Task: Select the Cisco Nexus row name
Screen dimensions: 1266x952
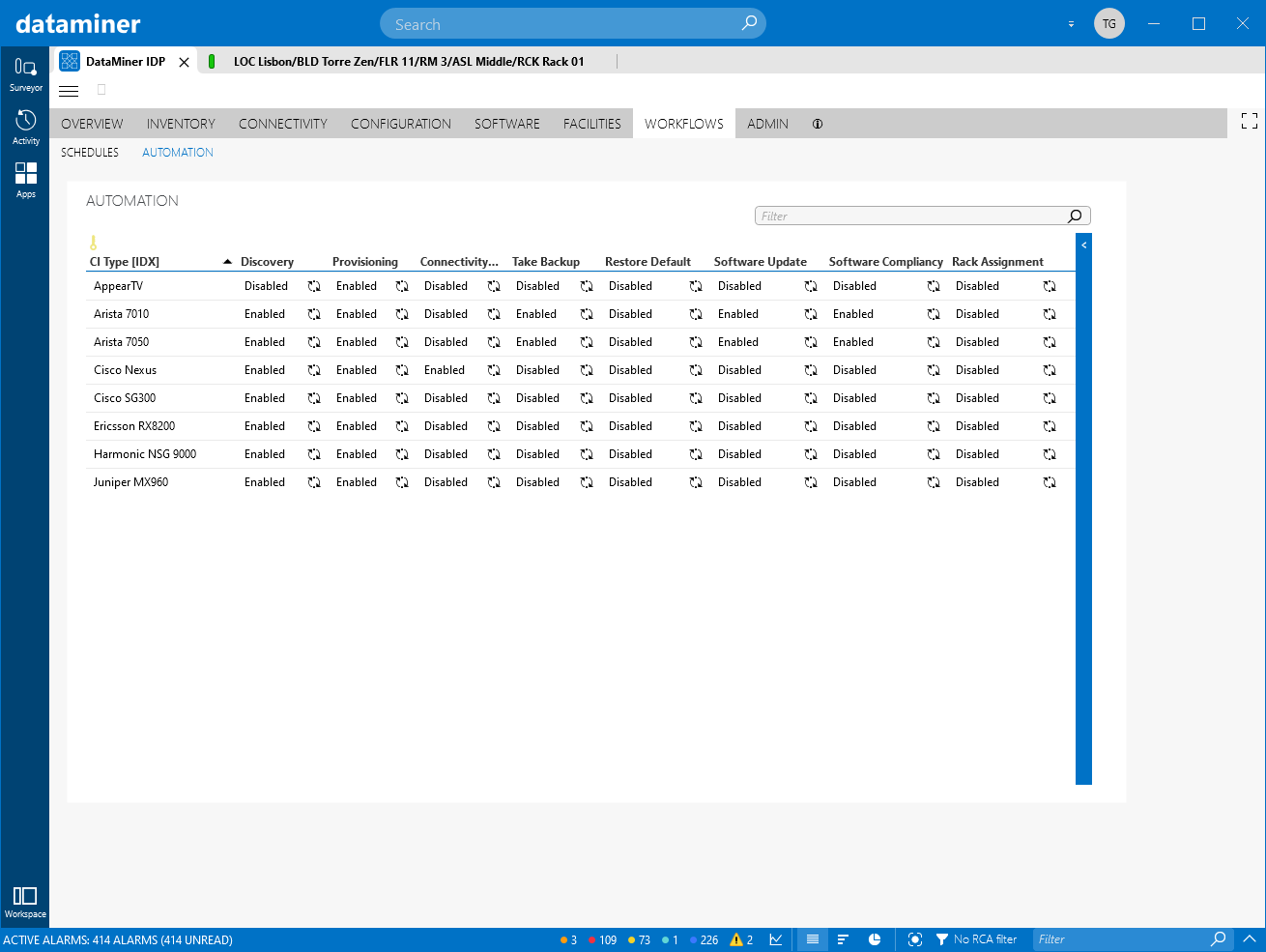Action: point(125,370)
